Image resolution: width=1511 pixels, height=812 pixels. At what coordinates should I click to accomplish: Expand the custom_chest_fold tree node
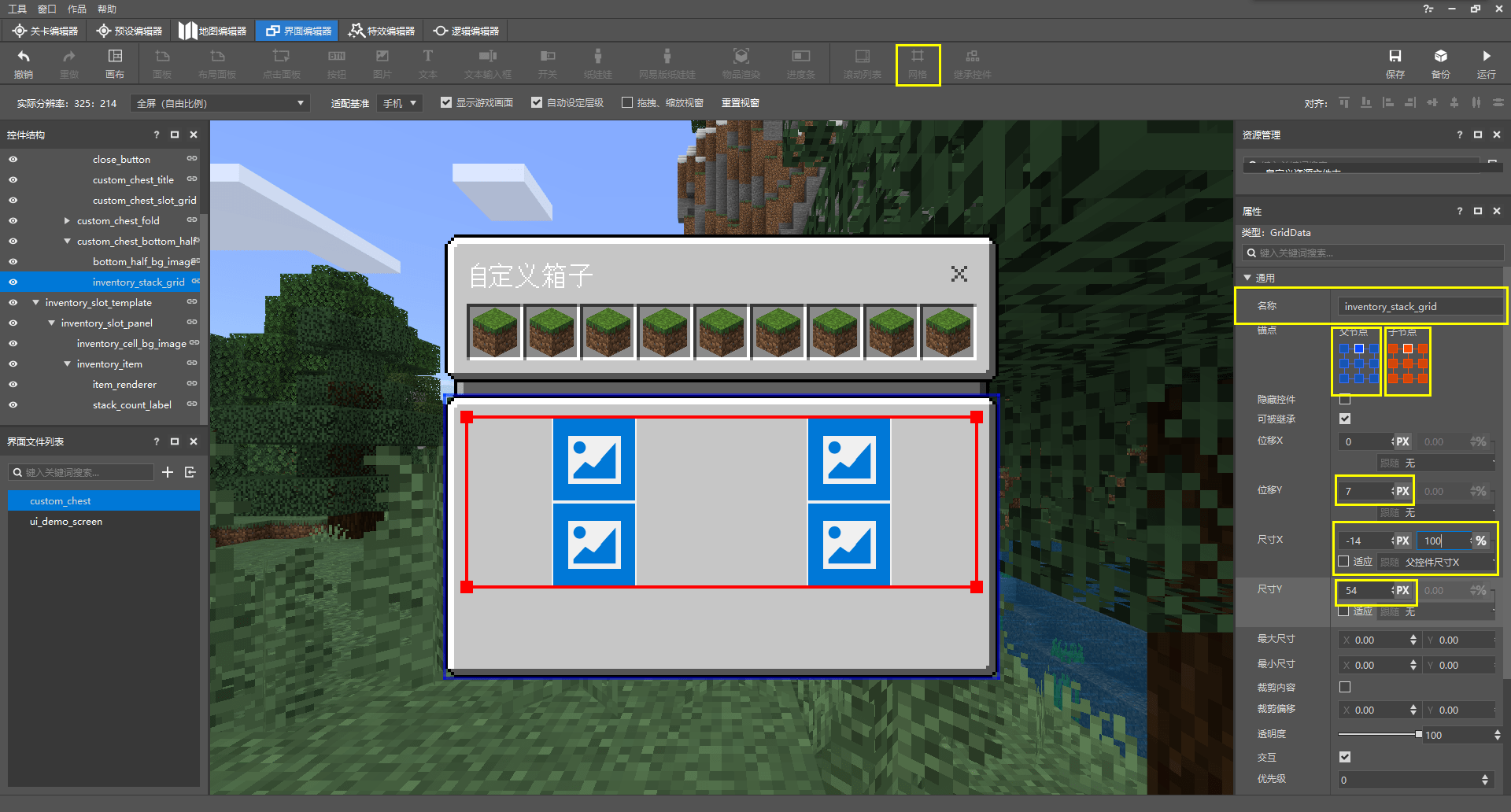(67, 221)
